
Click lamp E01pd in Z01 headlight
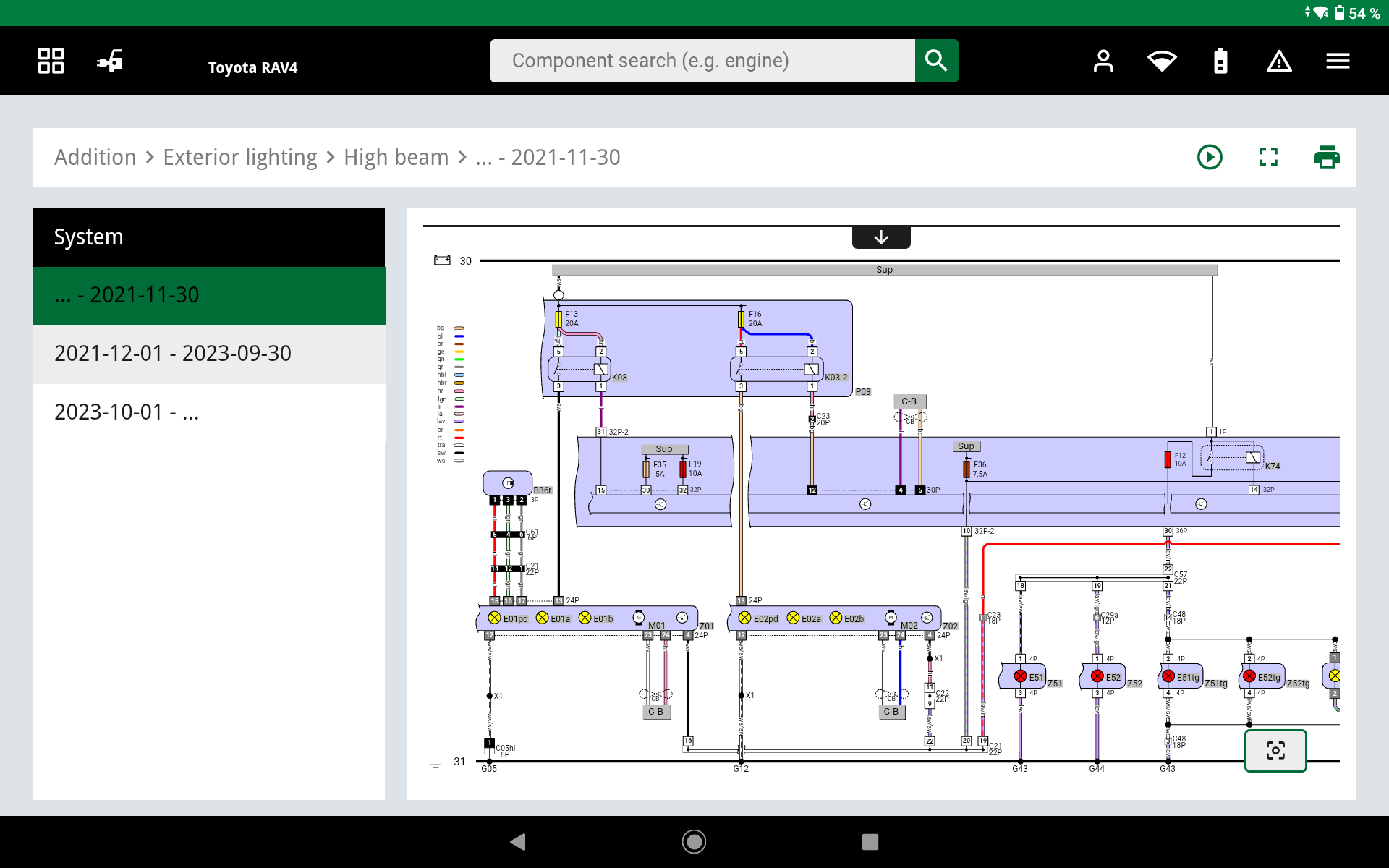click(x=495, y=618)
